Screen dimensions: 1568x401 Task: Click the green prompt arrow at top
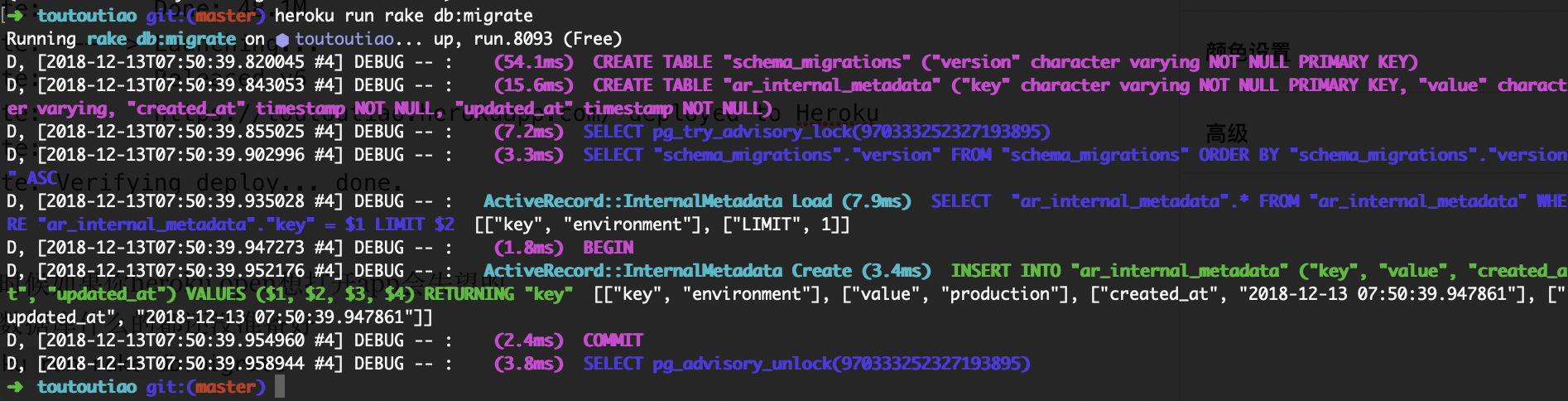[16, 16]
